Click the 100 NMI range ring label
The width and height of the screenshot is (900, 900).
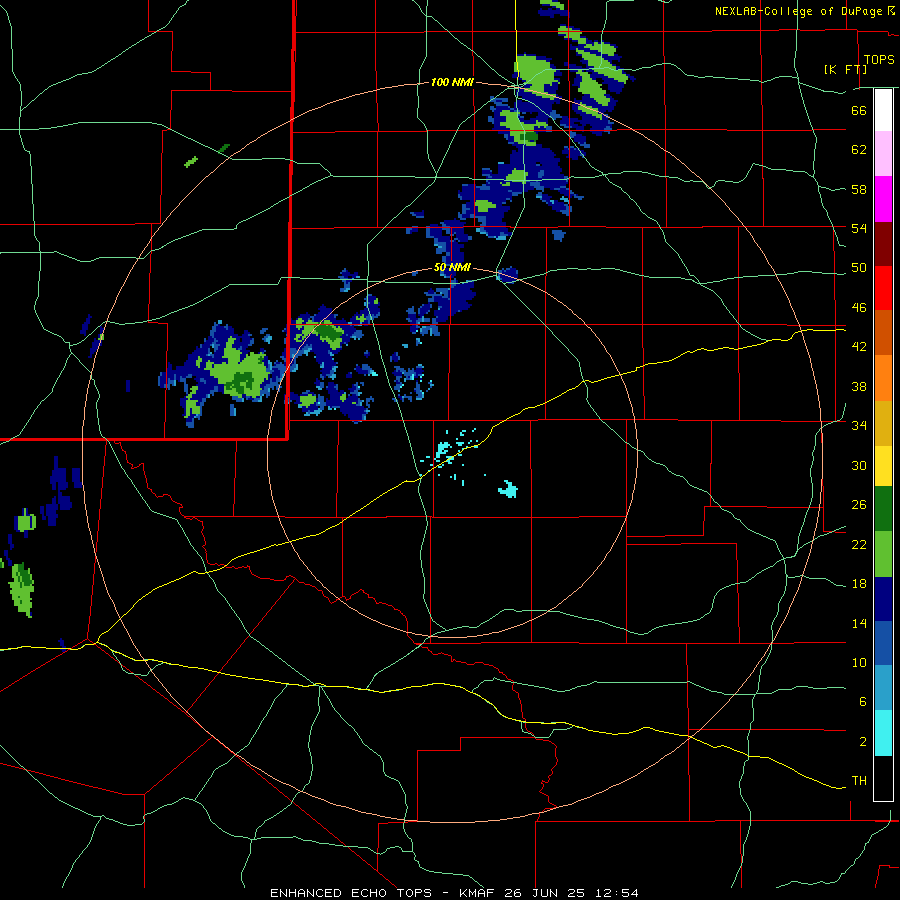pos(452,82)
